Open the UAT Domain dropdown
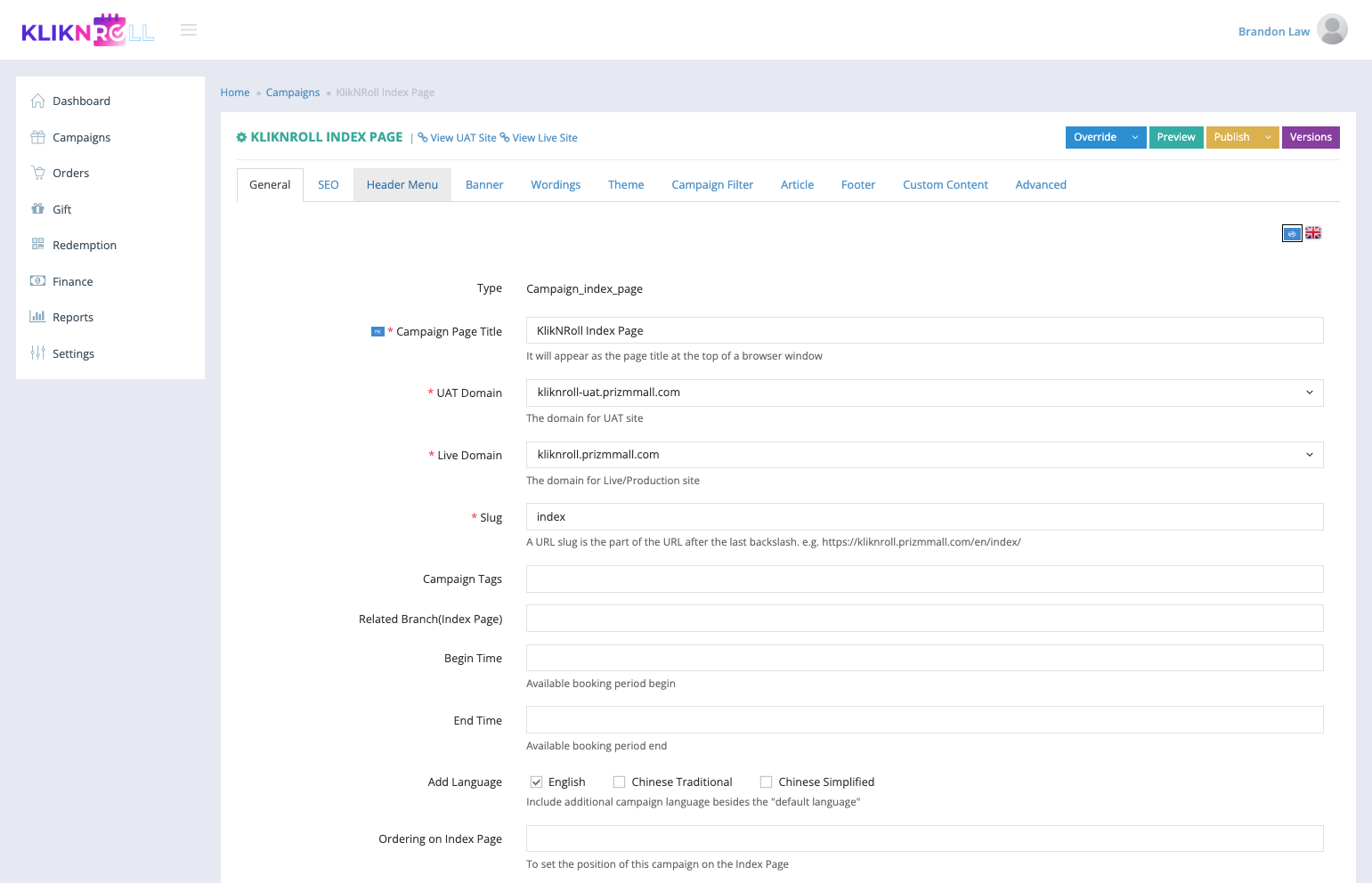Image resolution: width=1372 pixels, height=883 pixels. pos(924,393)
